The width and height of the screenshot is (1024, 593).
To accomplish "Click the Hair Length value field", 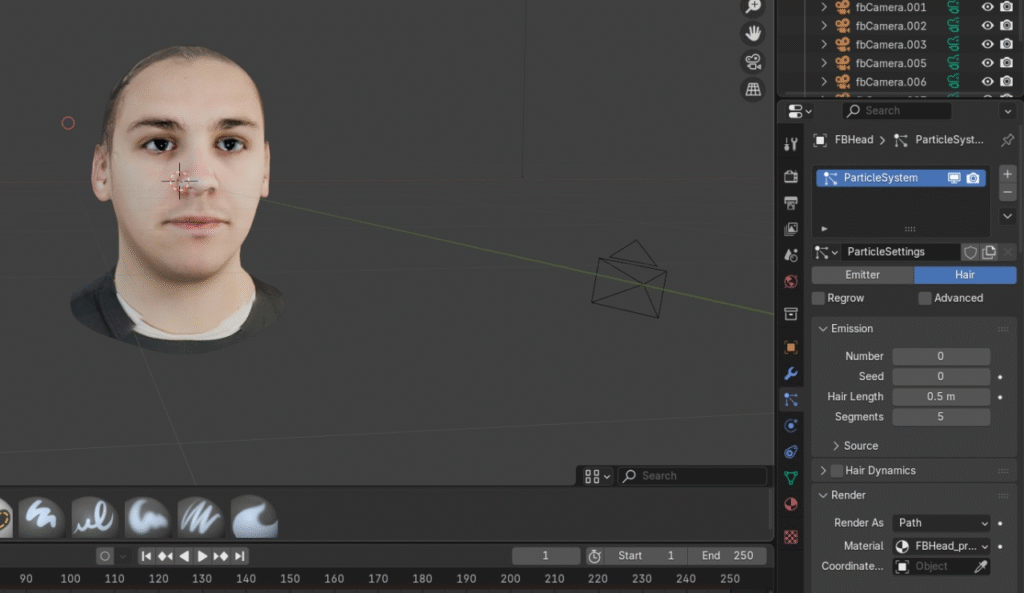I will tap(941, 397).
